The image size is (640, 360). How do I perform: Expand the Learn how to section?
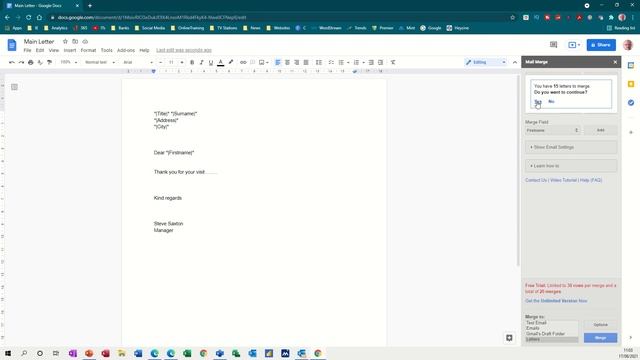point(571,166)
